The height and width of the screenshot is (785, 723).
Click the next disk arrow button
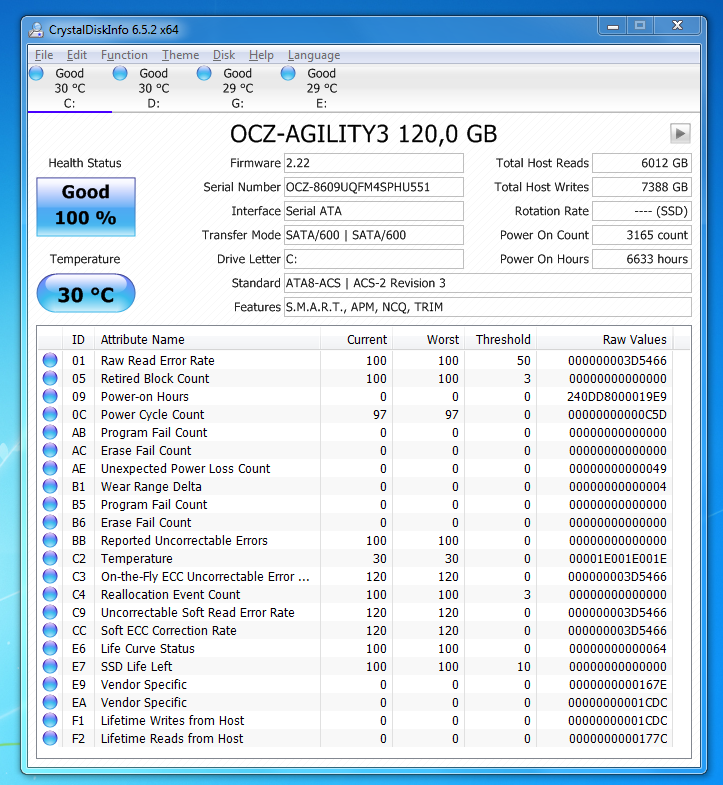[x=680, y=133]
